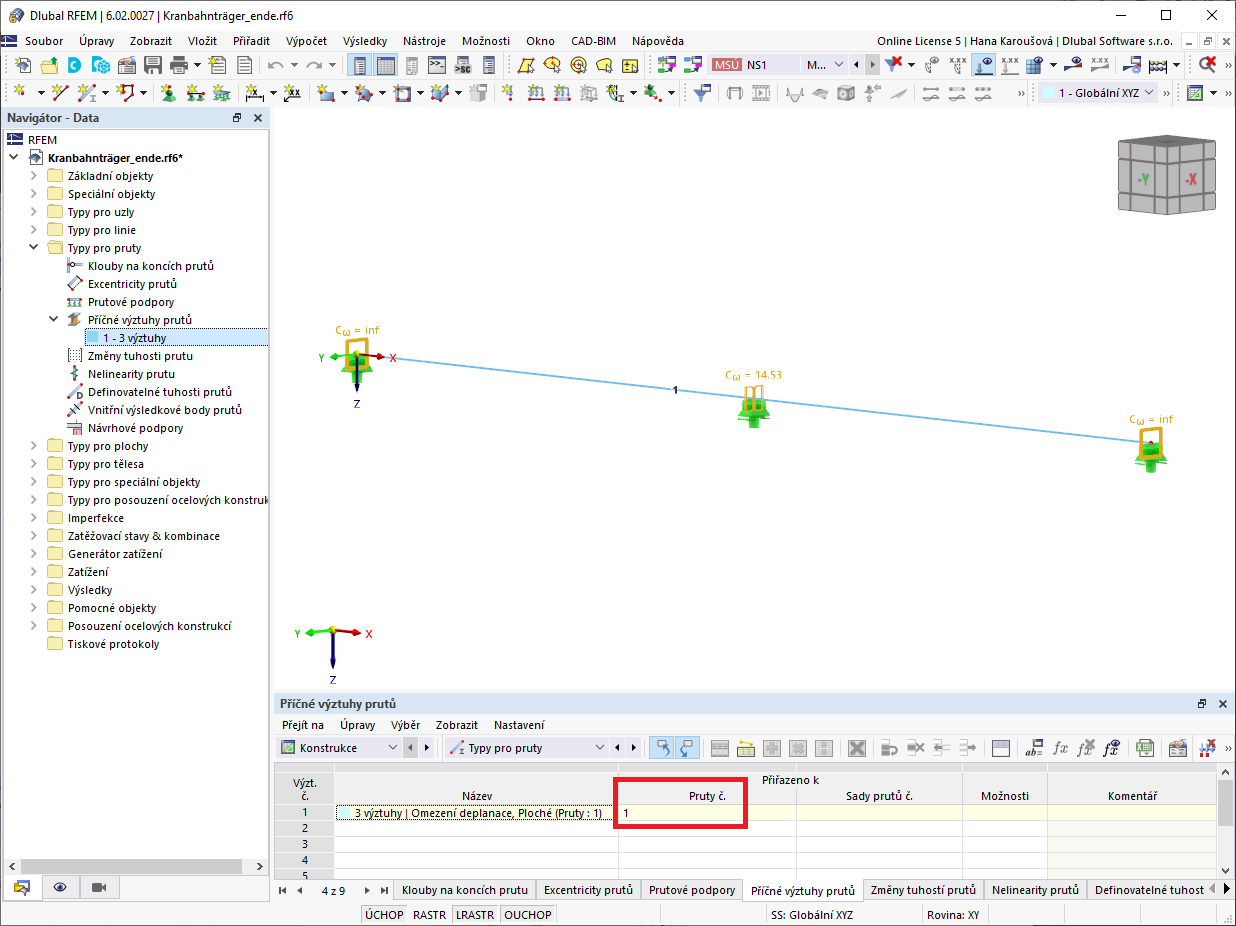Click the Print toolbar icon
This screenshot has height=926, width=1236.
(180, 65)
